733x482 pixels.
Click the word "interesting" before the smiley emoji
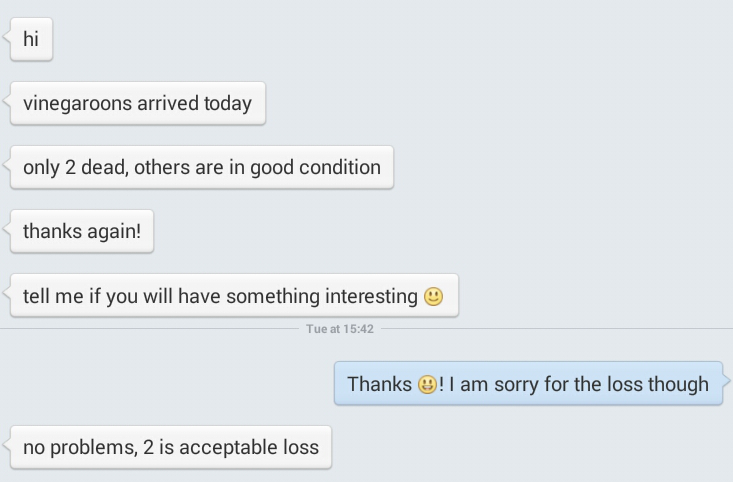[369, 296]
